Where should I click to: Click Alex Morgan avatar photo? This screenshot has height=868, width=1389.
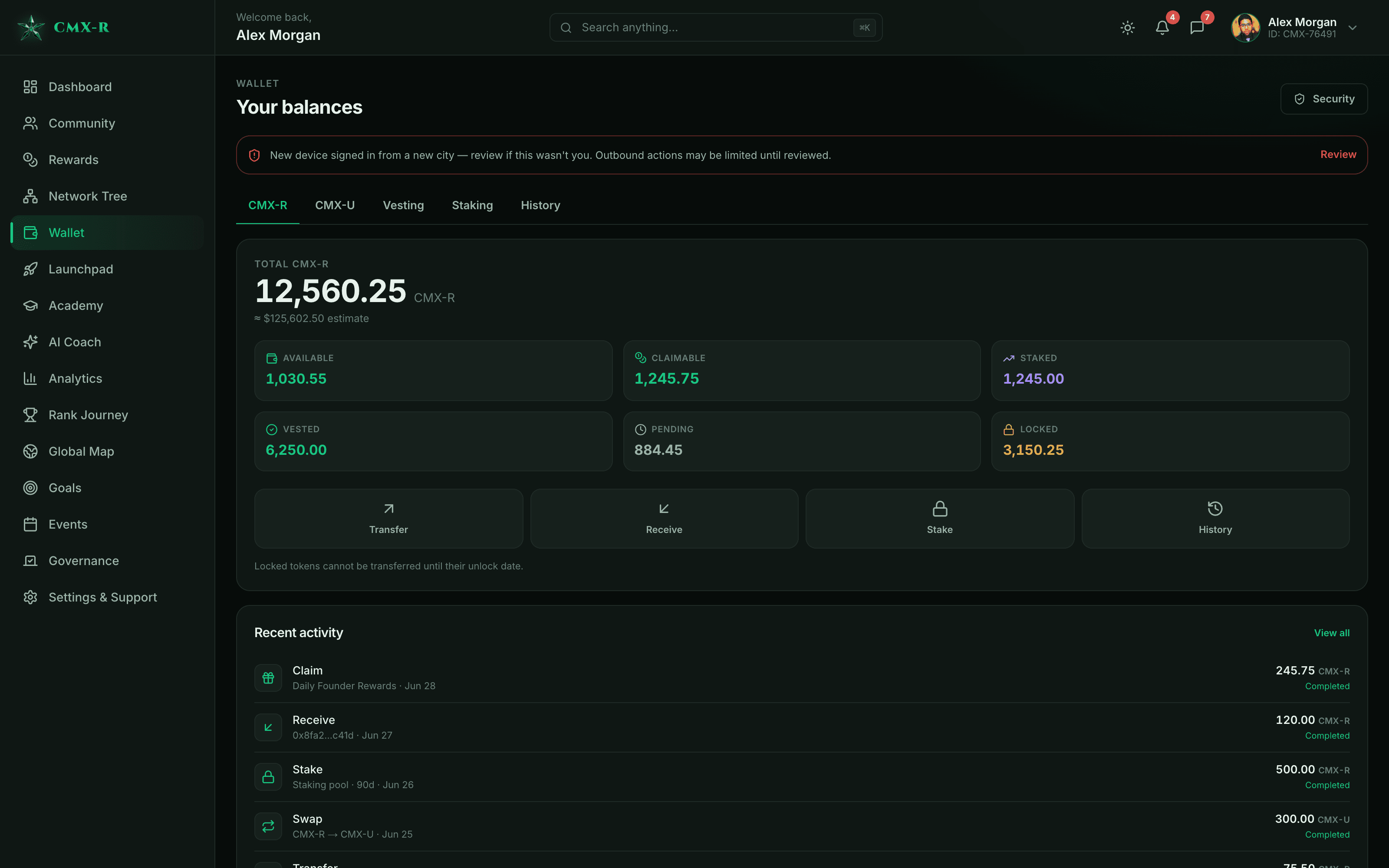point(1245,27)
